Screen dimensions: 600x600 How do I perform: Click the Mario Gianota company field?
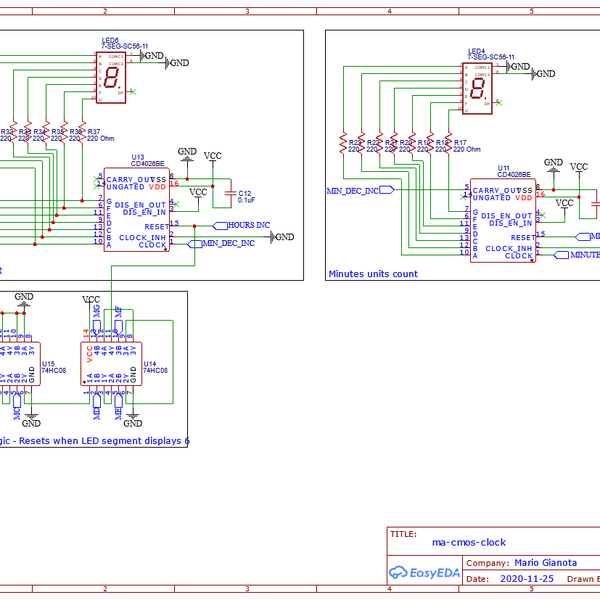coord(552,563)
